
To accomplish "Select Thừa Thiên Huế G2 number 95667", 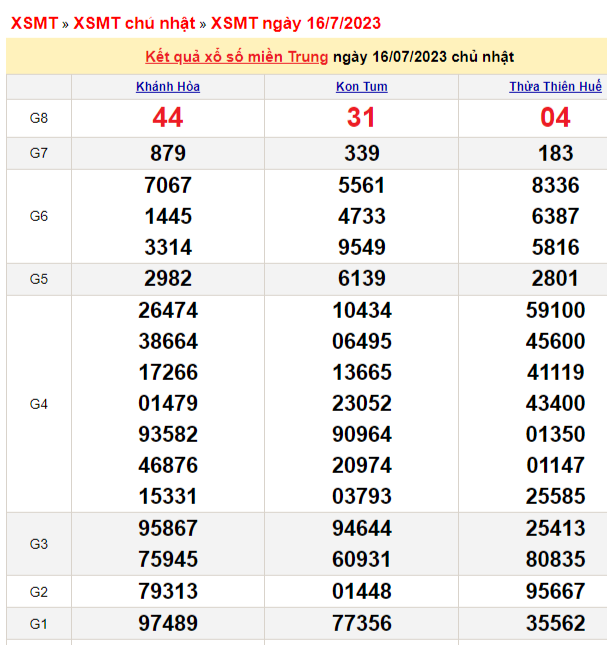I will pyautogui.click(x=555, y=591).
